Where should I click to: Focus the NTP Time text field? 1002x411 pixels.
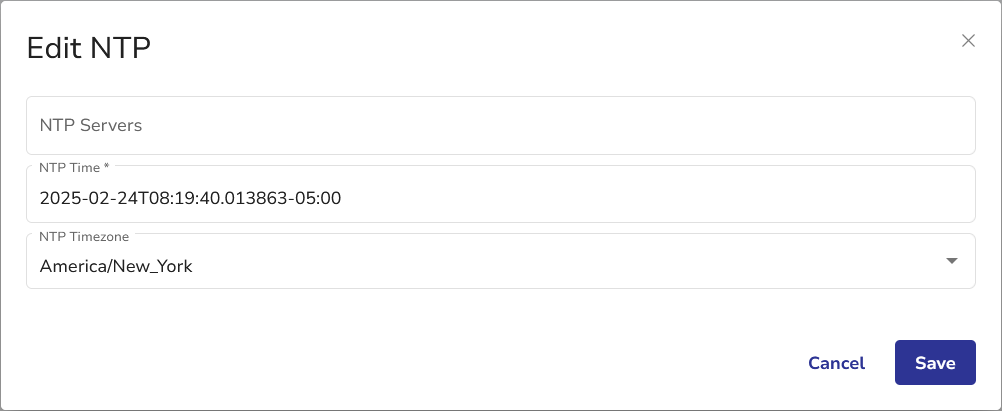(500, 198)
